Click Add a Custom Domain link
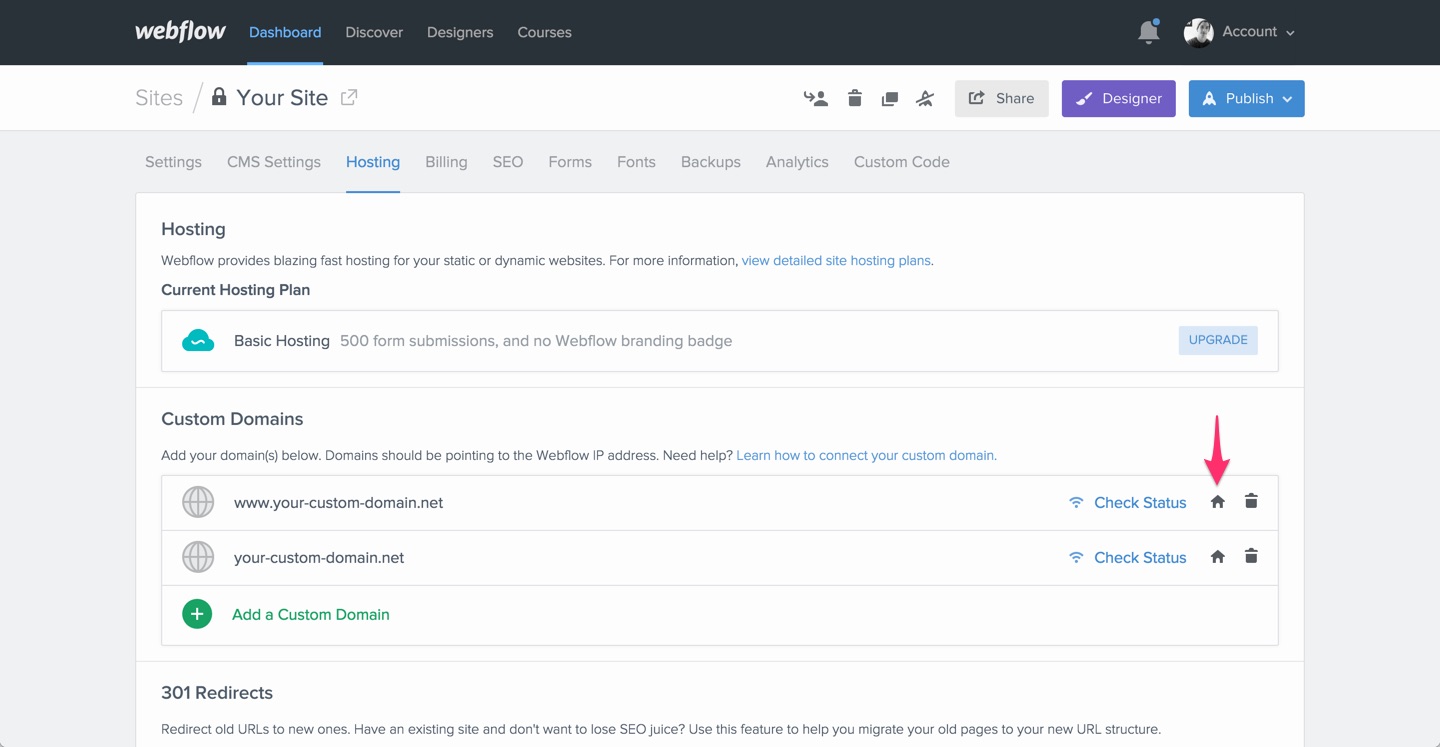1440x747 pixels. (x=311, y=615)
